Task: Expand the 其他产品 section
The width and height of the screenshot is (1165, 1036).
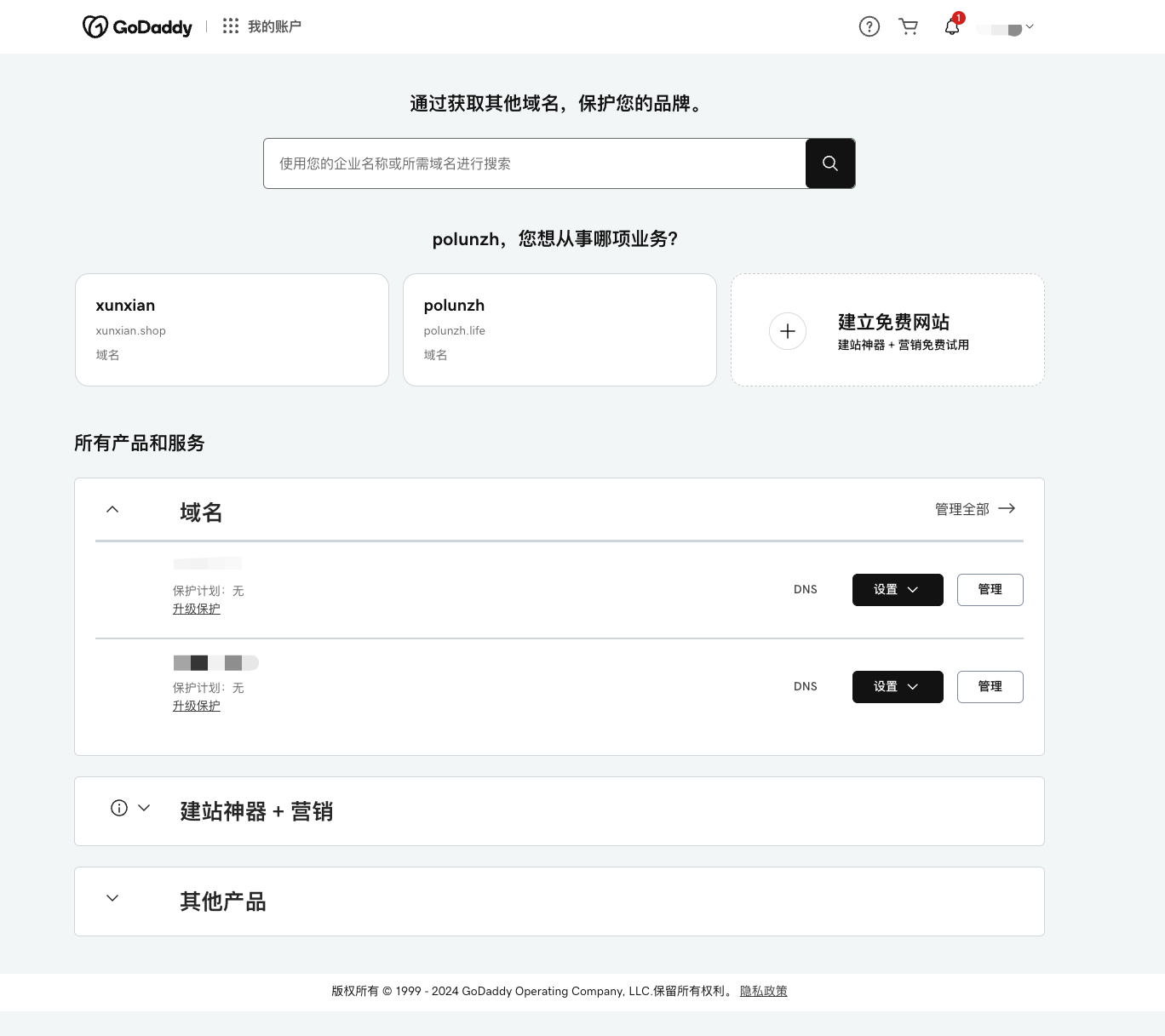Action: pos(112,898)
